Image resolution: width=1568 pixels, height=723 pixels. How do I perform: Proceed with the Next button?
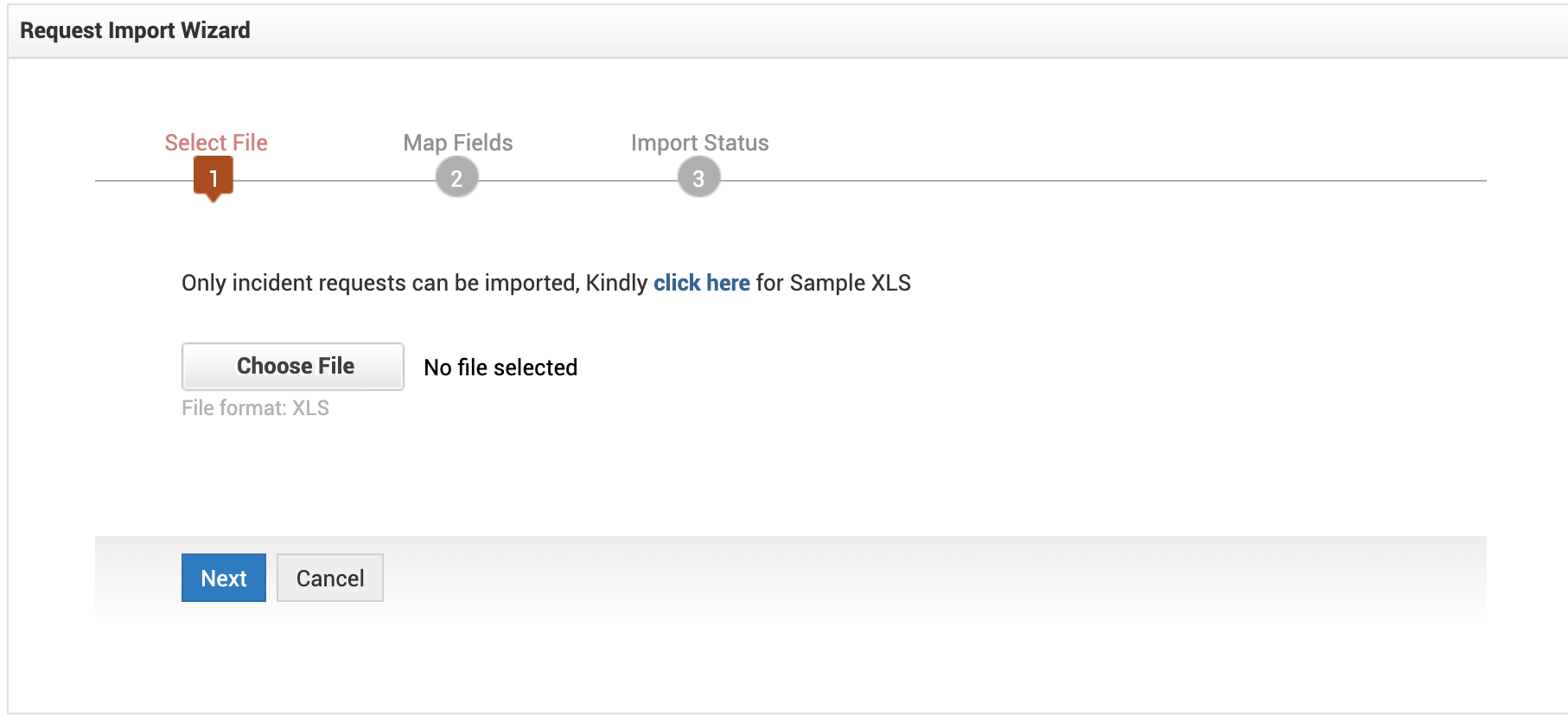[224, 578]
